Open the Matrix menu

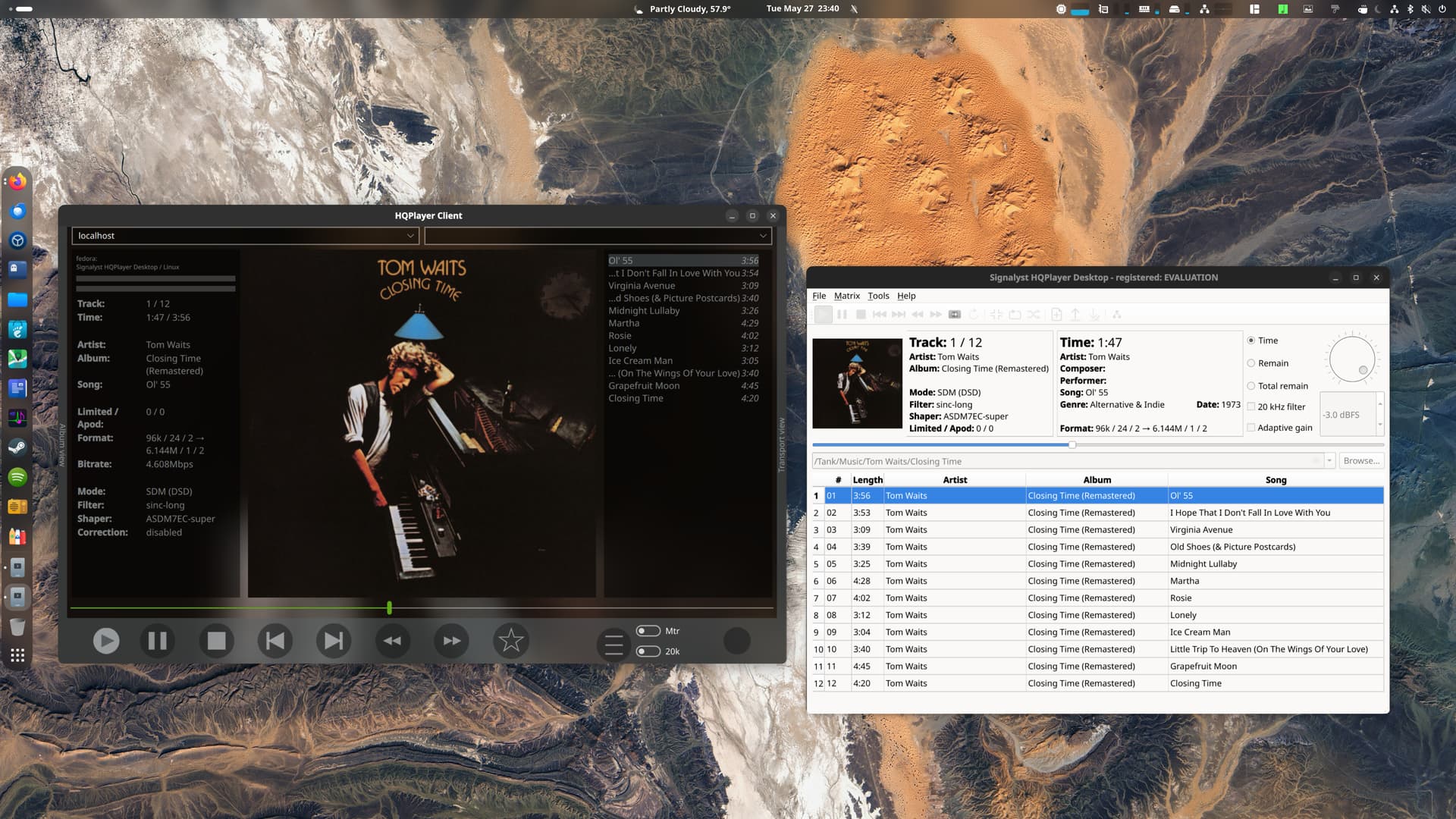[847, 296]
